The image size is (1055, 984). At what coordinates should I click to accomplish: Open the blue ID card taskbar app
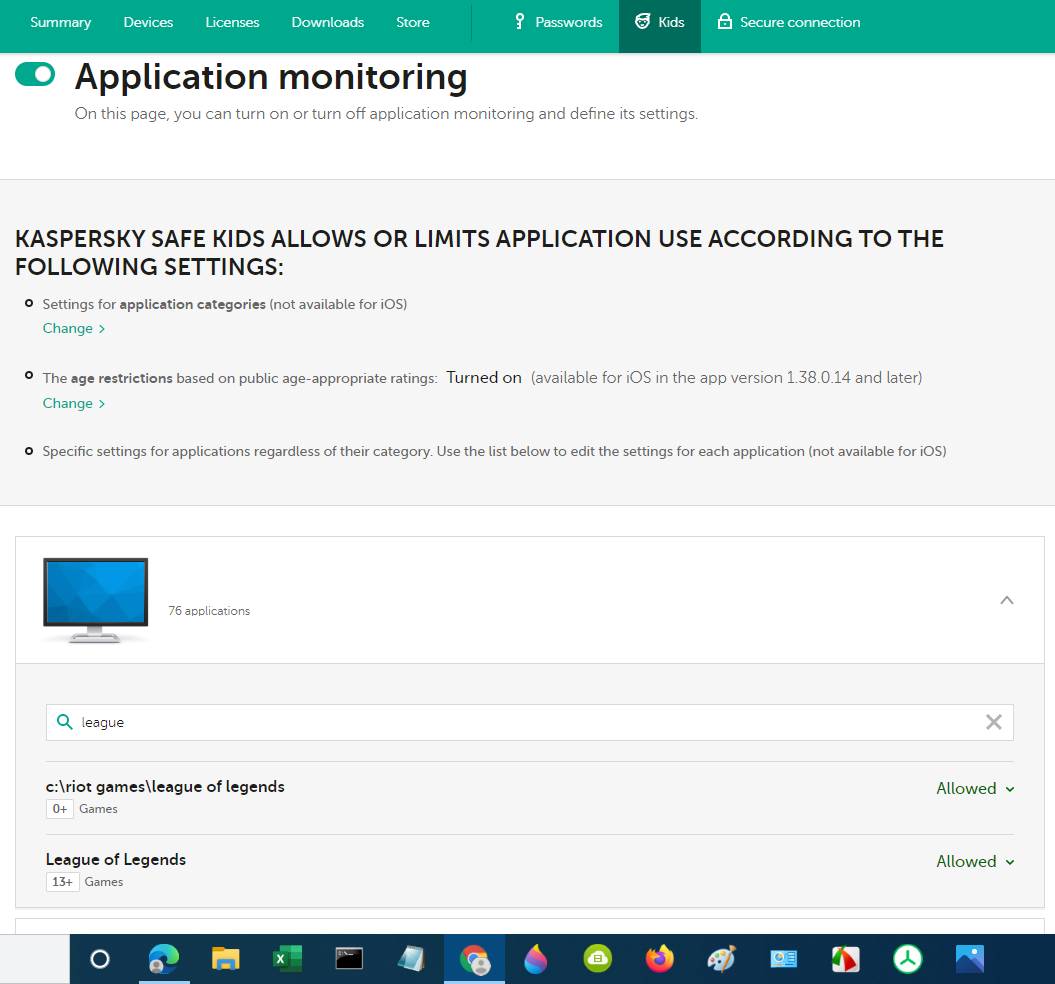click(x=783, y=959)
